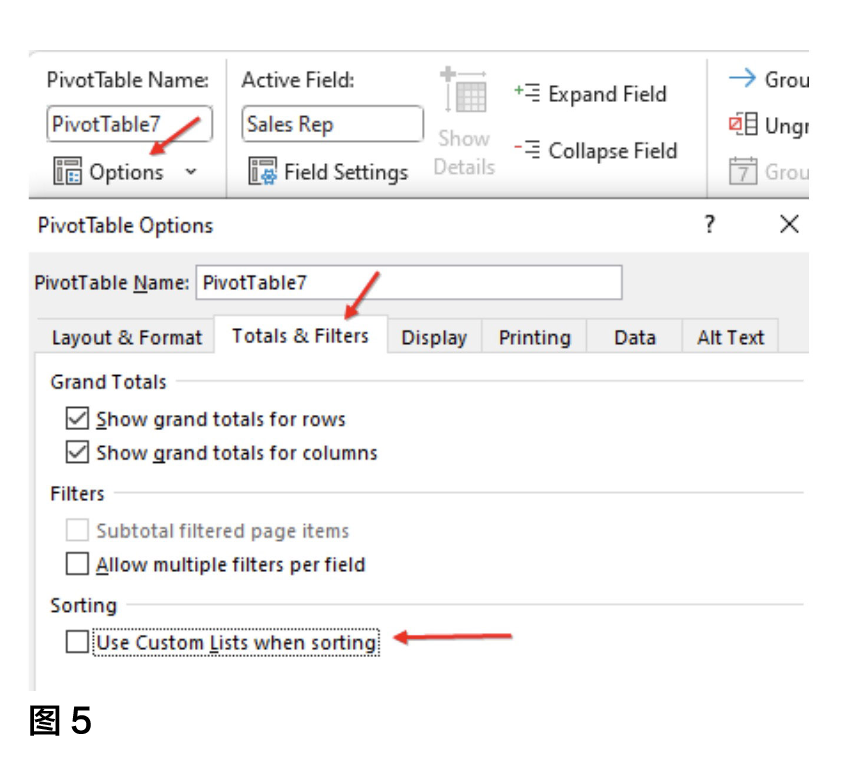Enable Allow multiple filters per field

pos(77,565)
